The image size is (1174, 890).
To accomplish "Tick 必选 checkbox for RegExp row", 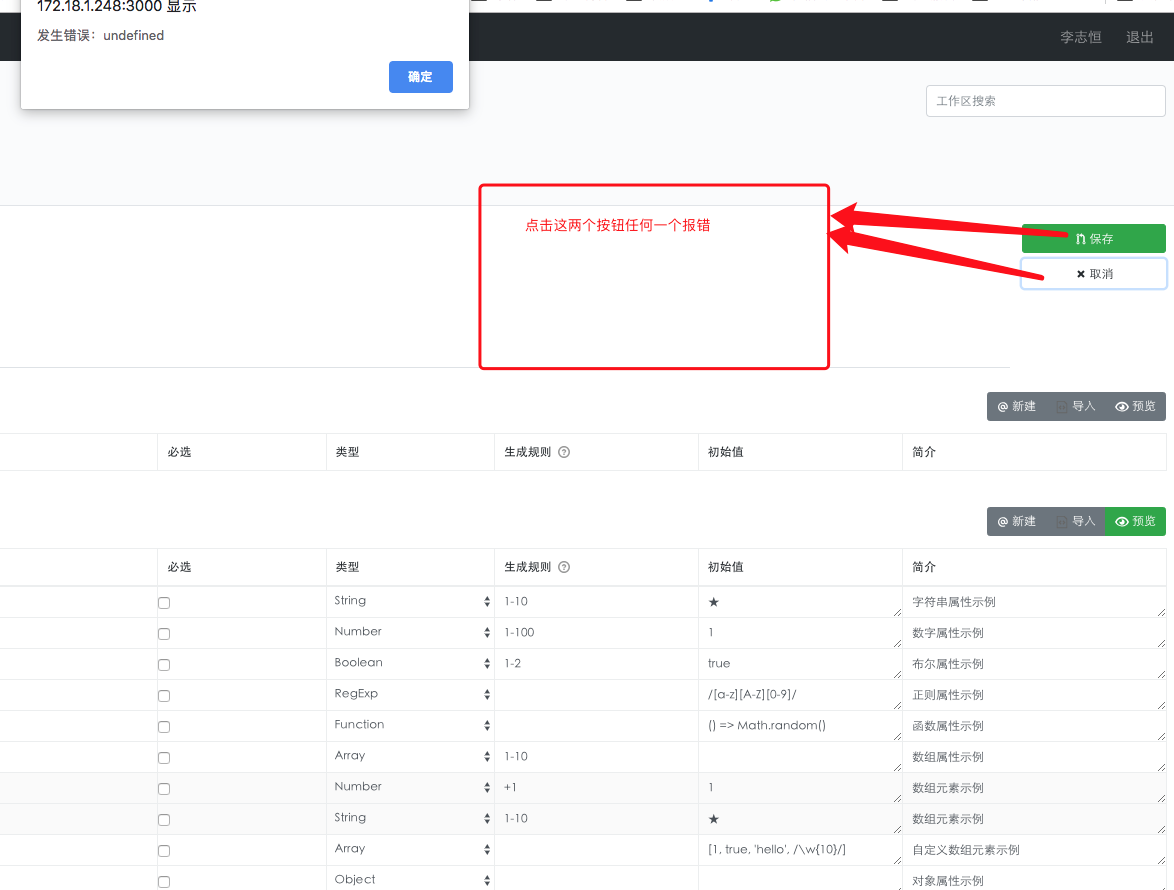I will pos(164,696).
